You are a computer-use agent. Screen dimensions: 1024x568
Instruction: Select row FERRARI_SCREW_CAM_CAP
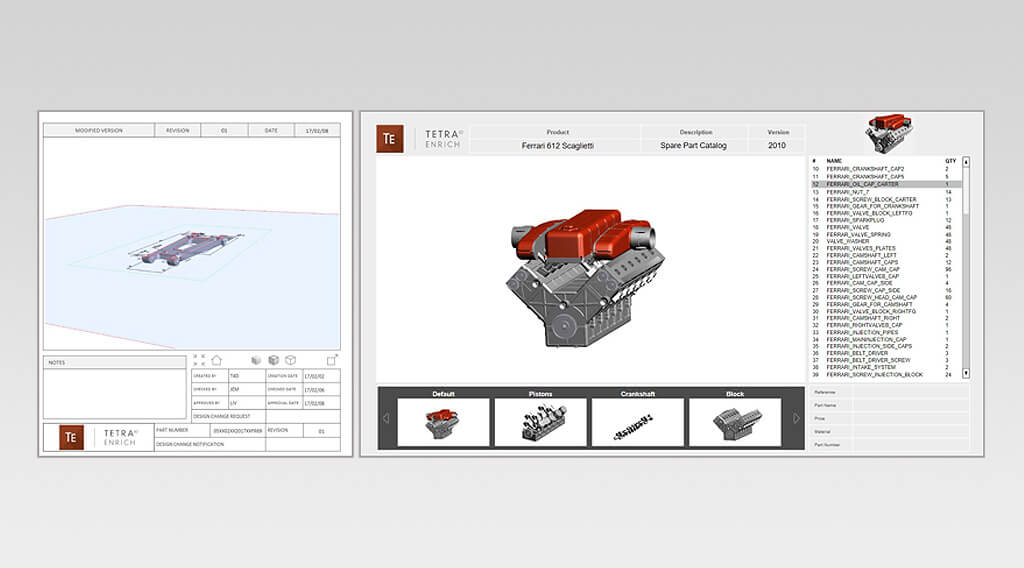click(x=886, y=270)
